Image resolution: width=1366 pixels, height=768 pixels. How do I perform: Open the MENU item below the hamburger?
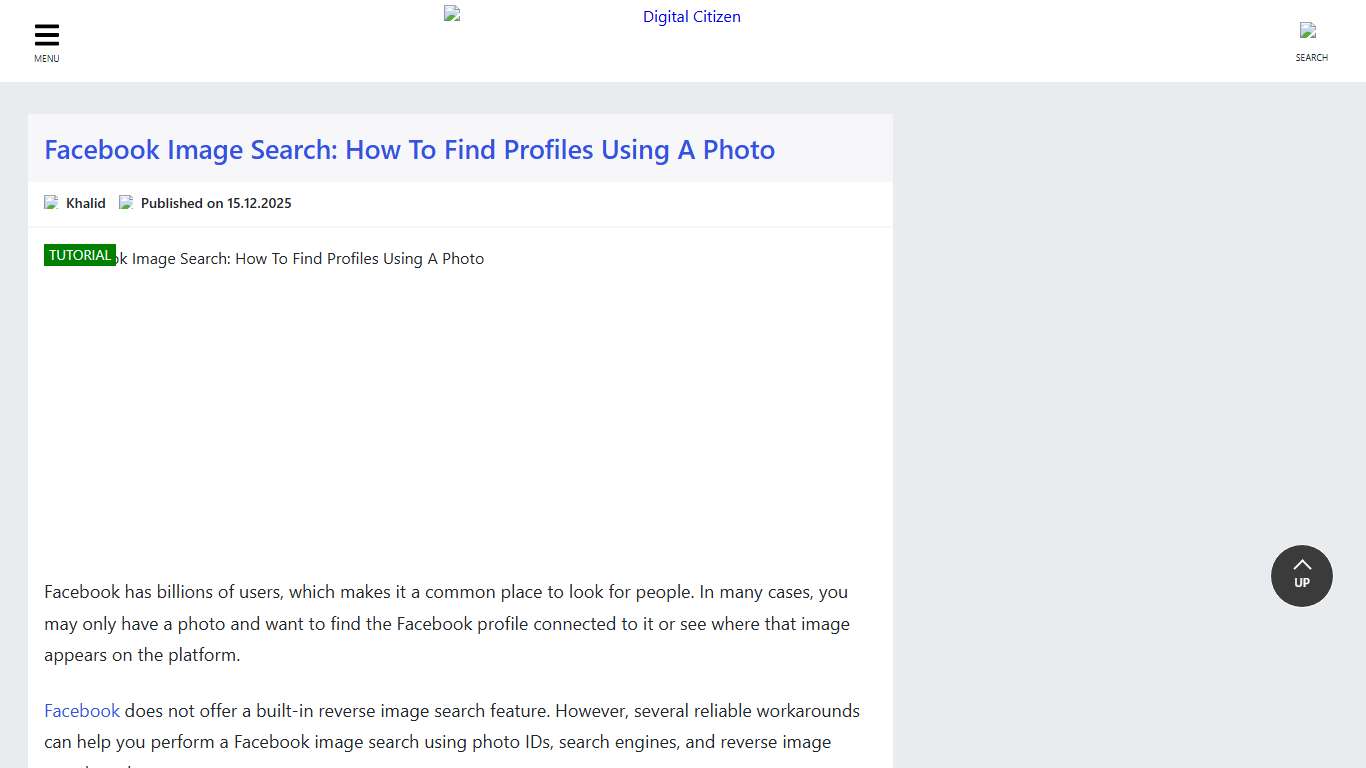click(x=46, y=58)
